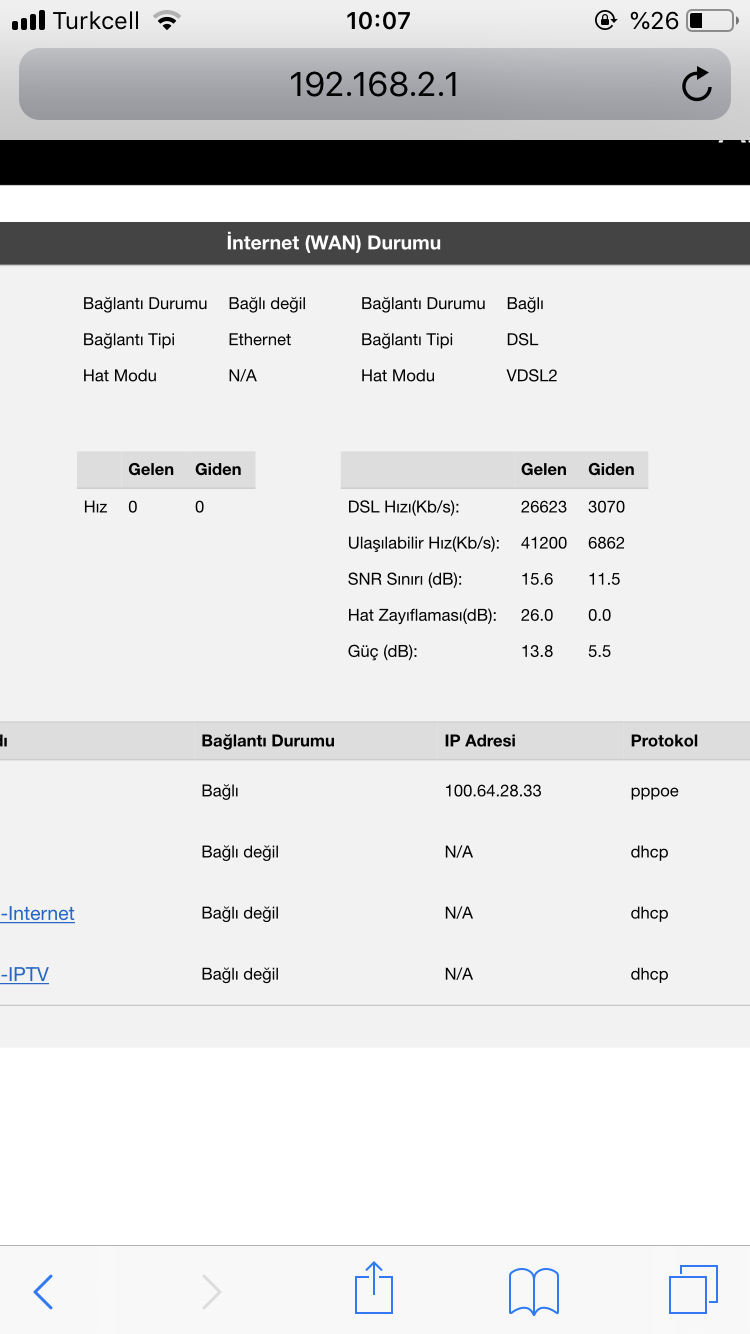Image resolution: width=750 pixels, height=1334 pixels.
Task: Tap the DSL Hızı(Kb/s) row label
Action: (x=404, y=507)
